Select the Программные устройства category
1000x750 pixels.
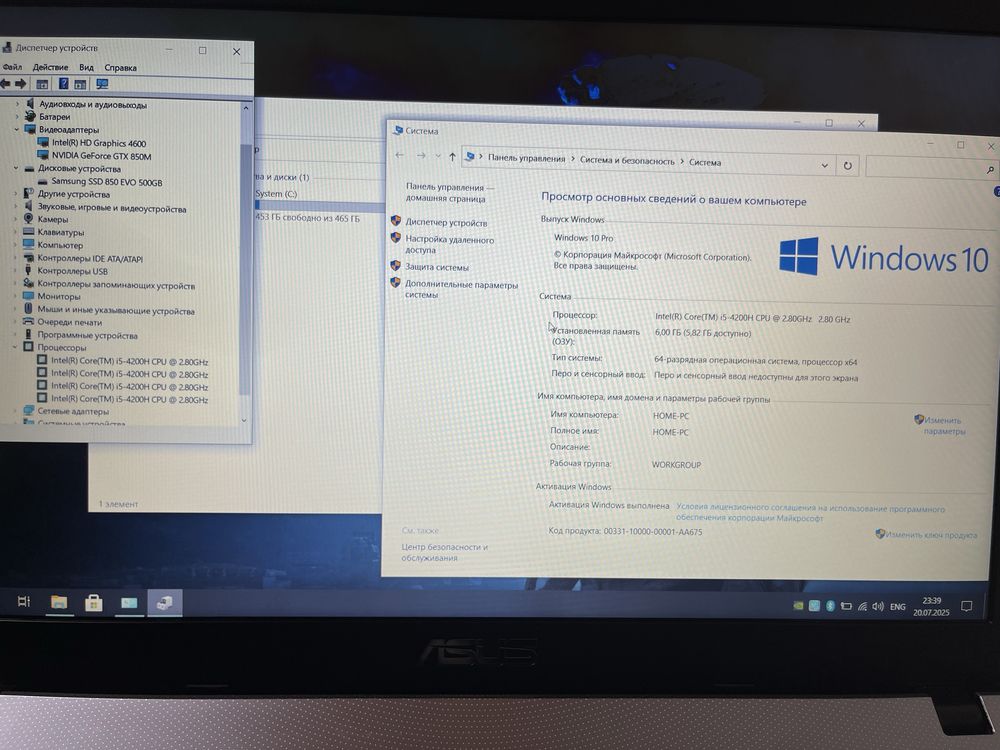(x=87, y=335)
